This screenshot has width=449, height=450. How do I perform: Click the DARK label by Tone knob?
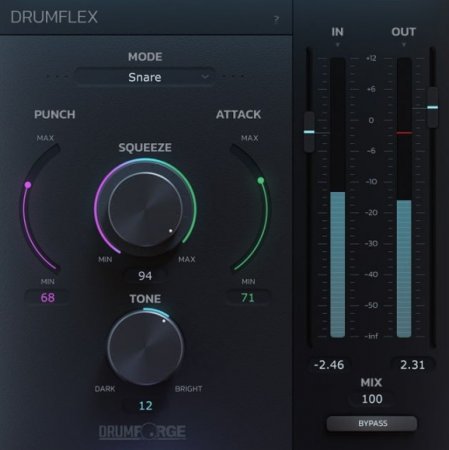(105, 389)
